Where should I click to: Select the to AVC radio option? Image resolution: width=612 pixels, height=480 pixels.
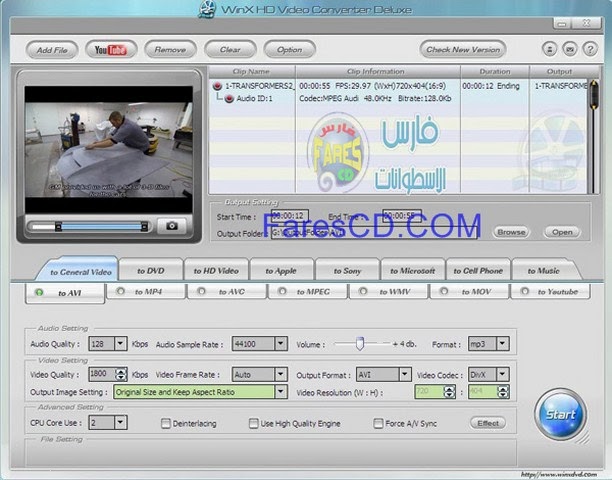[201, 291]
